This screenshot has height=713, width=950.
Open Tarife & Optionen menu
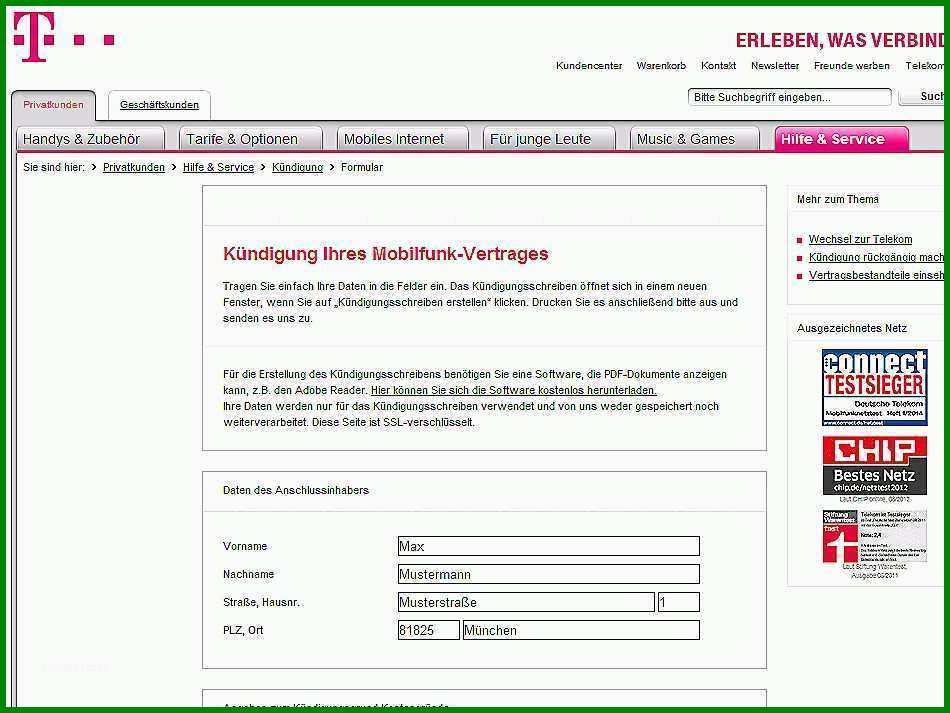tap(251, 139)
